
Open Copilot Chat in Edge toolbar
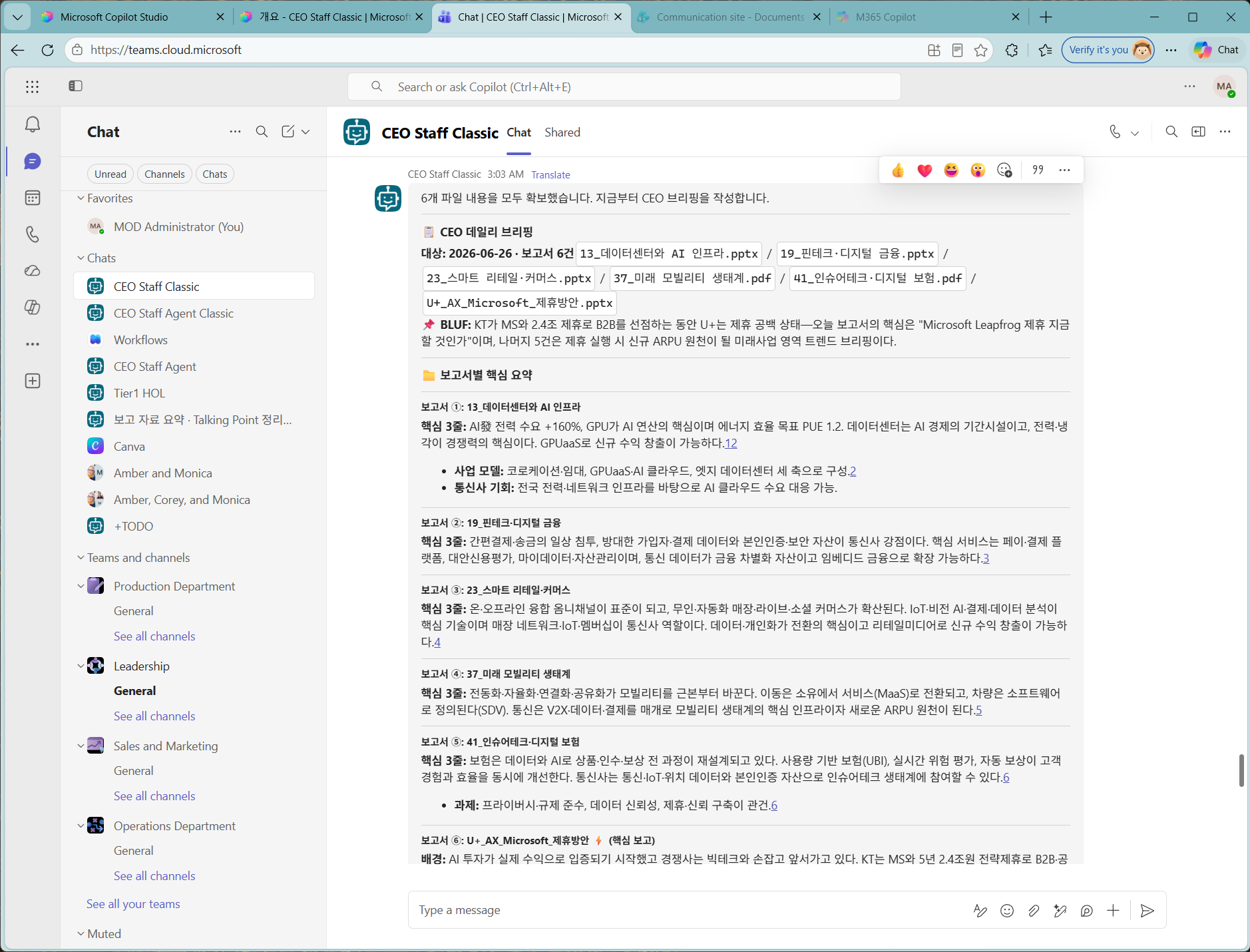click(x=1216, y=50)
